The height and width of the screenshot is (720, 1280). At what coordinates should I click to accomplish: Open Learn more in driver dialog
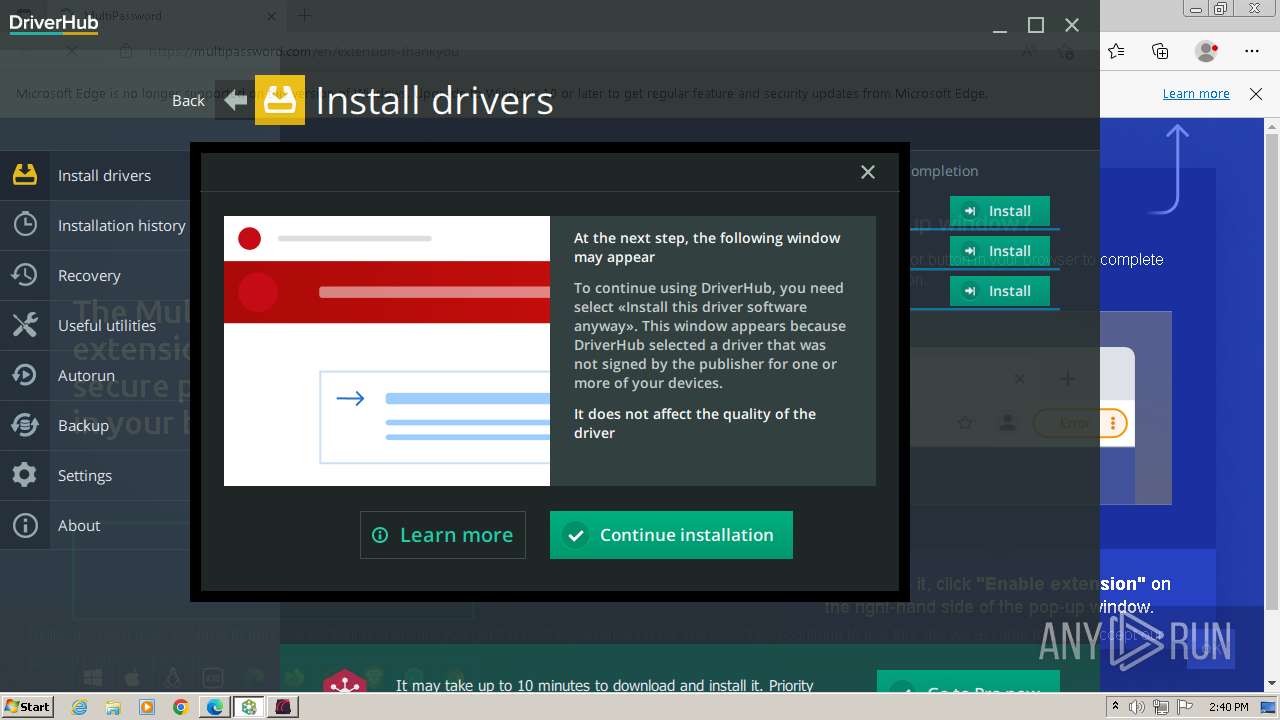pos(443,535)
